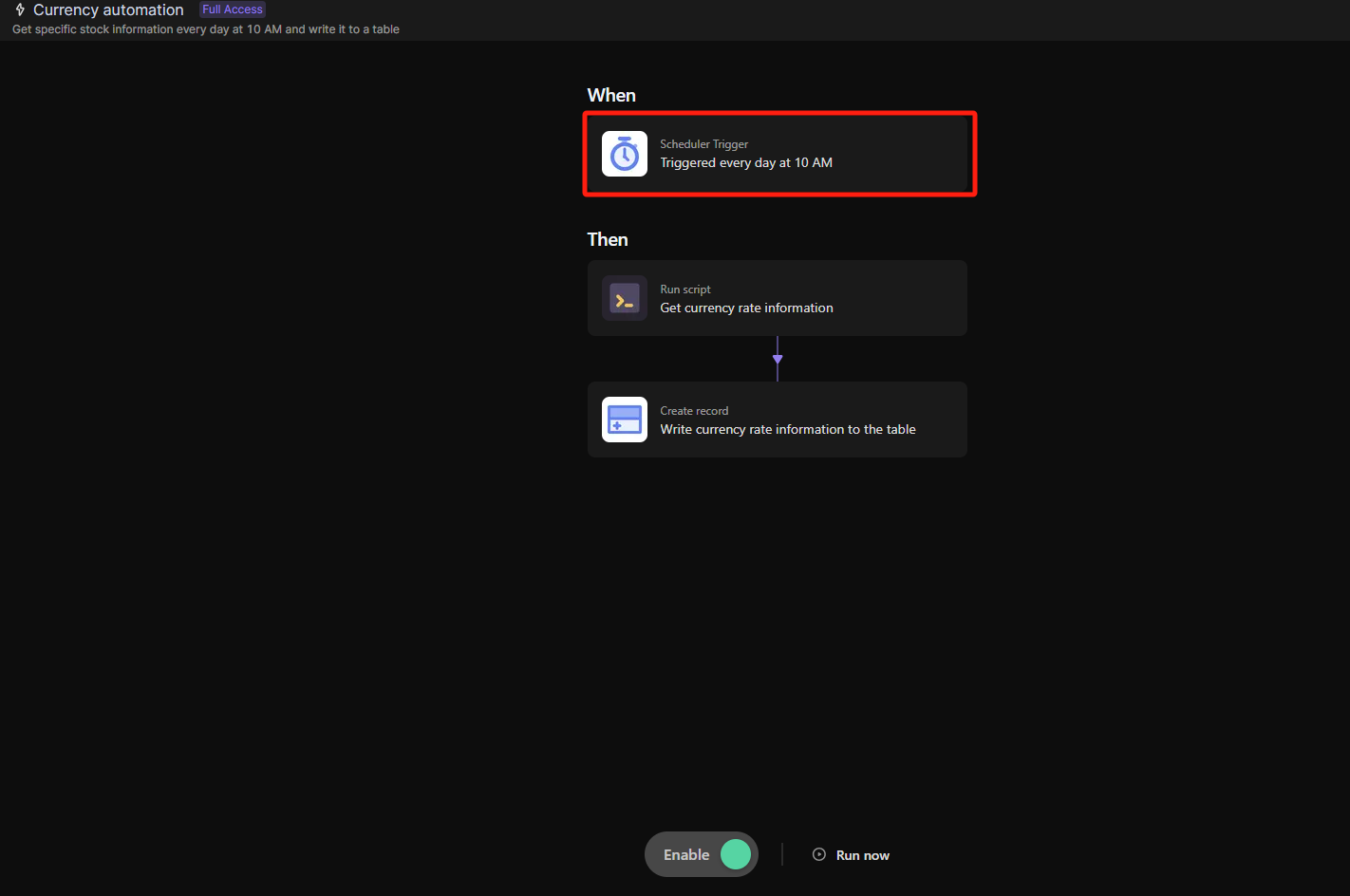Open the Full Access permission badge

233,9
